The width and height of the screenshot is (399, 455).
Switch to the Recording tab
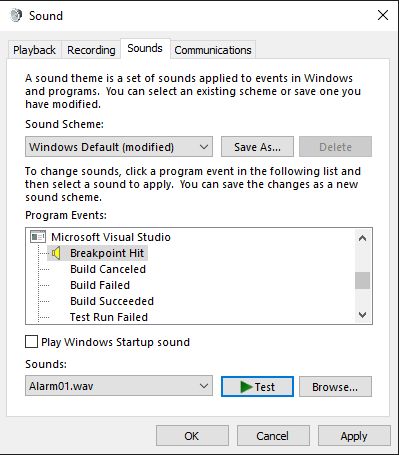pos(91,50)
